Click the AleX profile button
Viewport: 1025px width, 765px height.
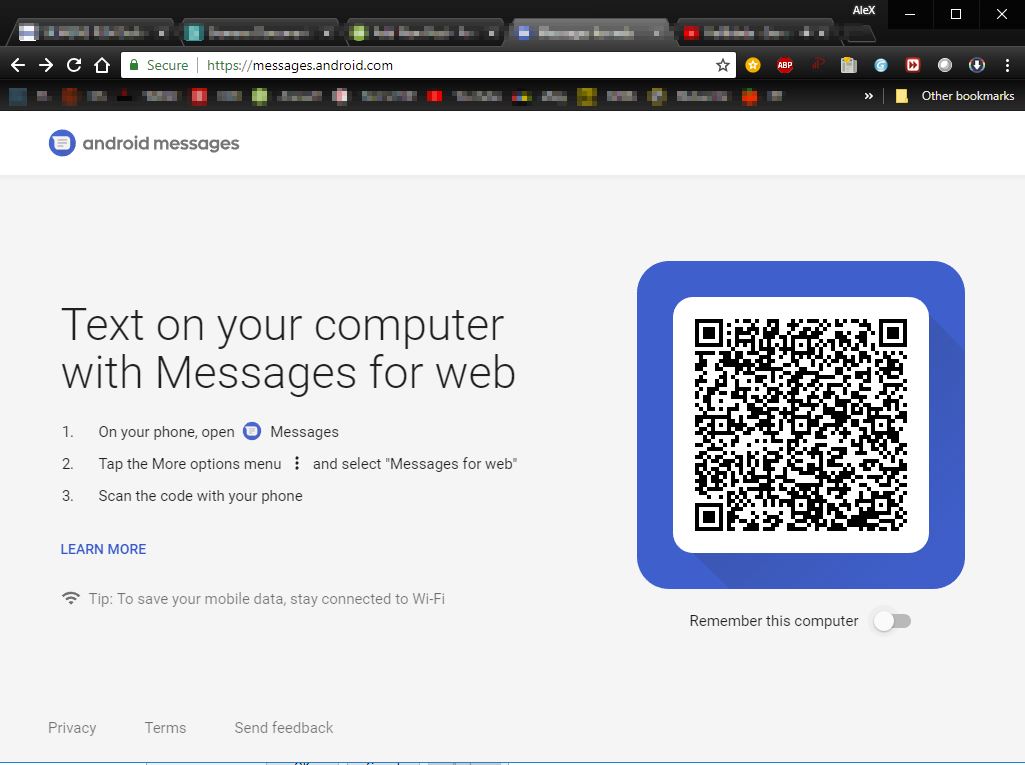pyautogui.click(x=864, y=10)
